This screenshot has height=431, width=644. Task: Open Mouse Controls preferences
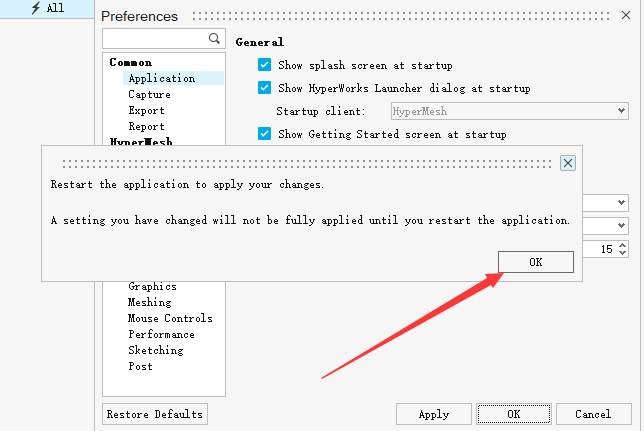169,318
